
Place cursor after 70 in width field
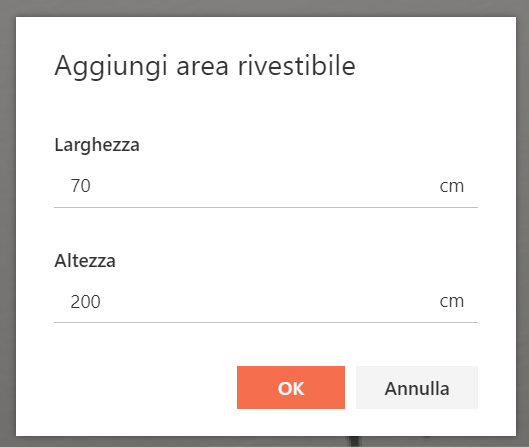click(92, 186)
